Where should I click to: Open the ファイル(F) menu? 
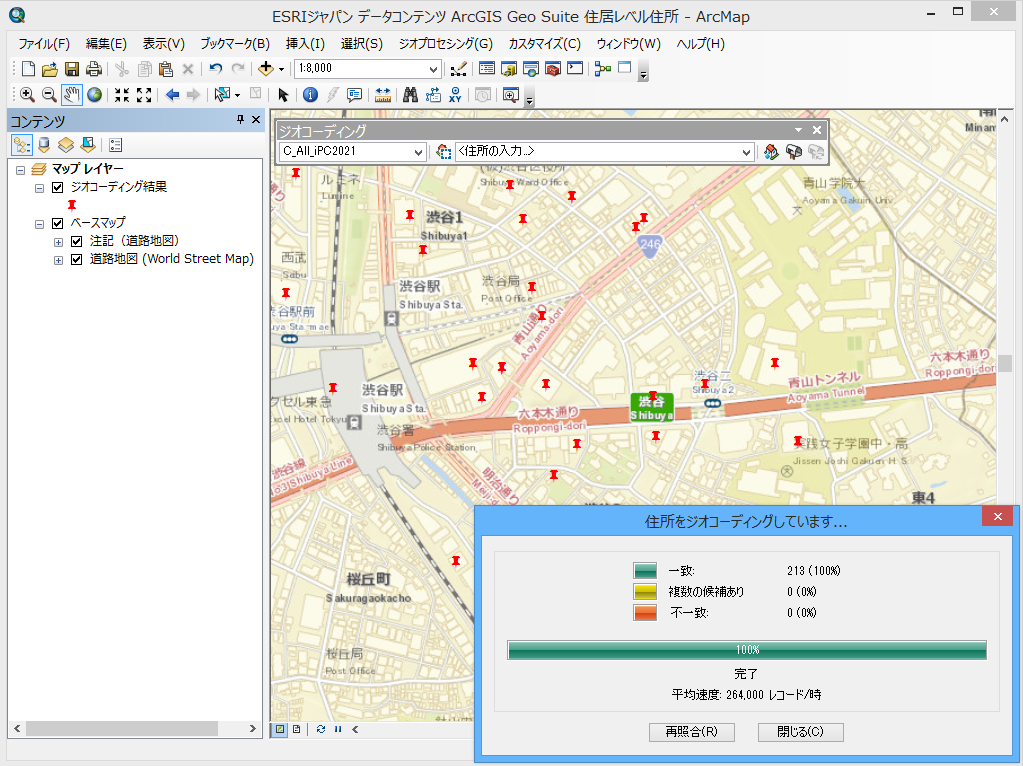click(44, 44)
